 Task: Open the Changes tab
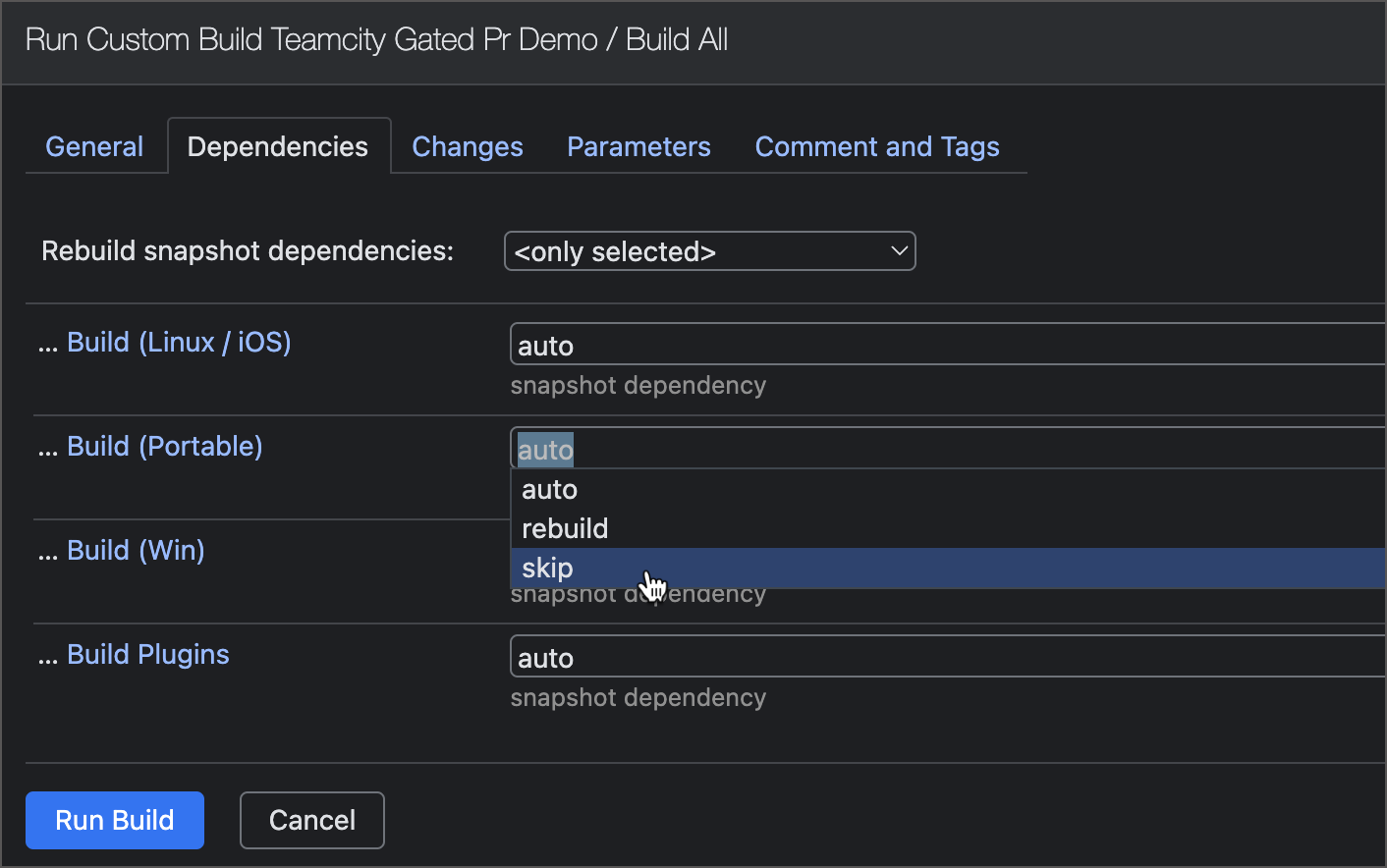pos(468,146)
